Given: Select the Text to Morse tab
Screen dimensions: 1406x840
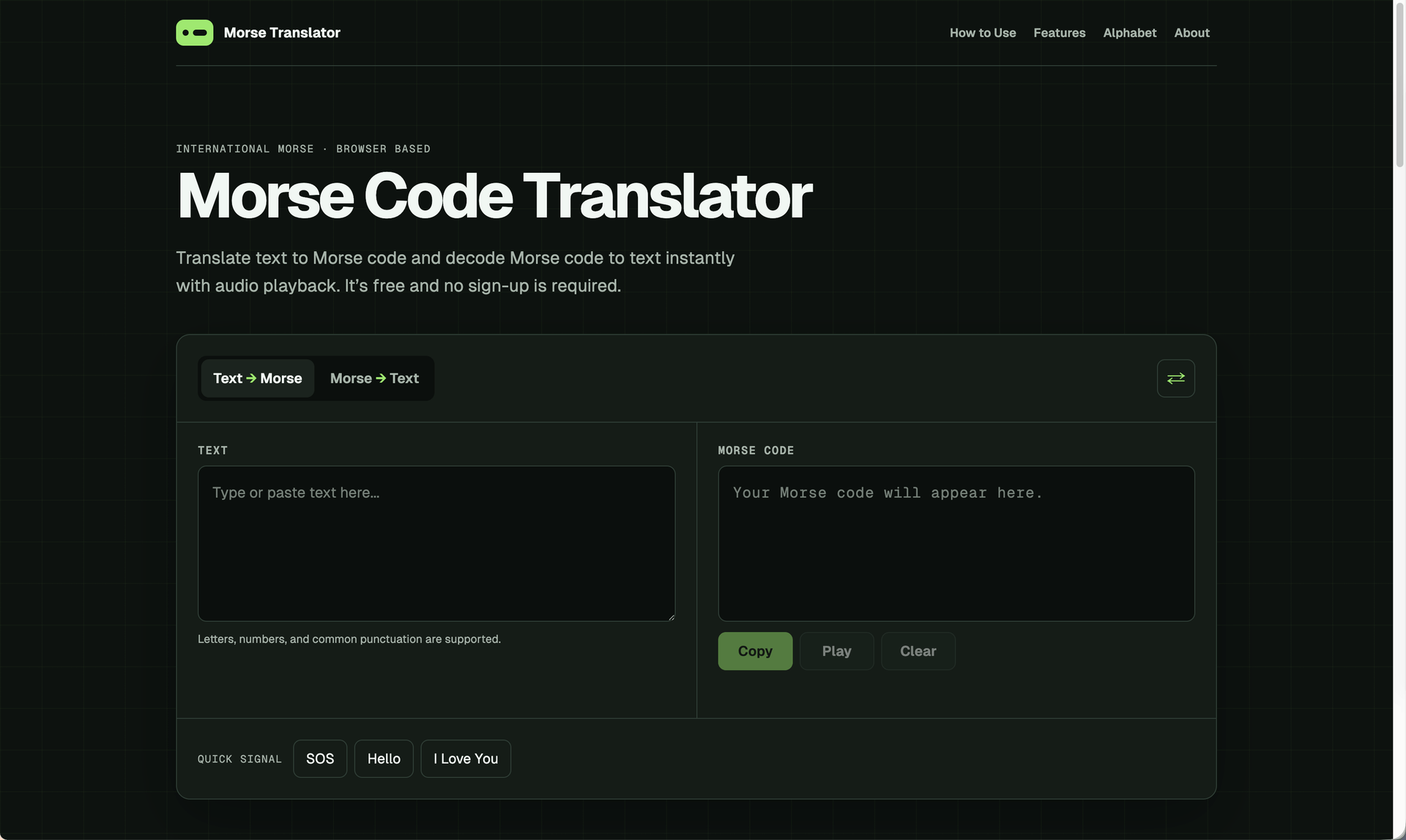Looking at the screenshot, I should 258,378.
